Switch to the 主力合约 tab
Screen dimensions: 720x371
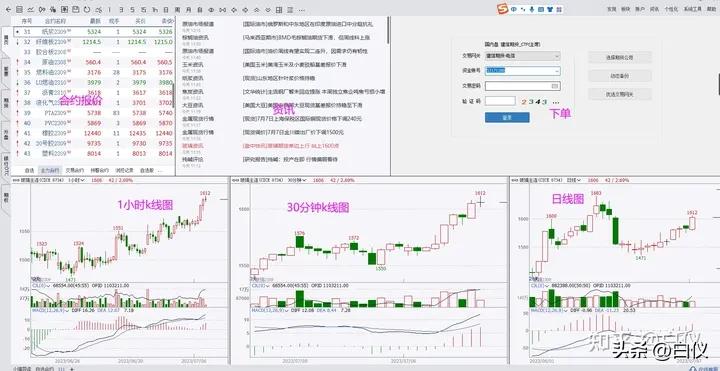pyautogui.click(x=51, y=170)
